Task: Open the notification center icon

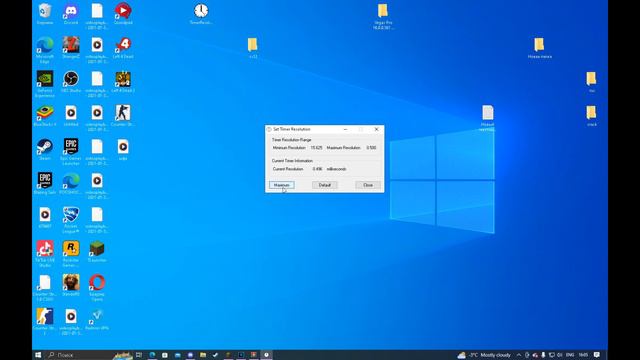Action: click(x=597, y=355)
